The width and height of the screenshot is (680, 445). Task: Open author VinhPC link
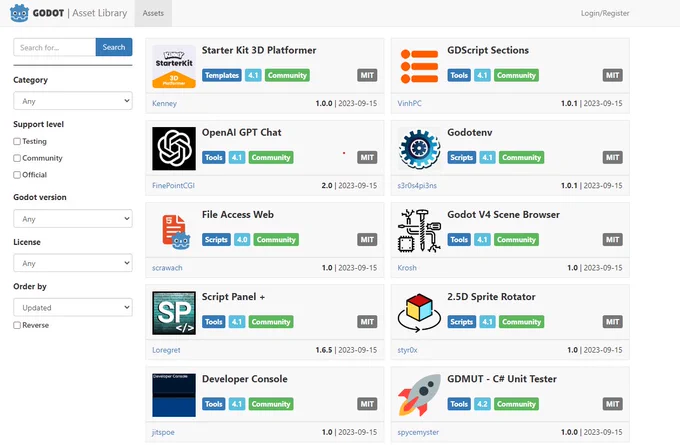point(409,103)
